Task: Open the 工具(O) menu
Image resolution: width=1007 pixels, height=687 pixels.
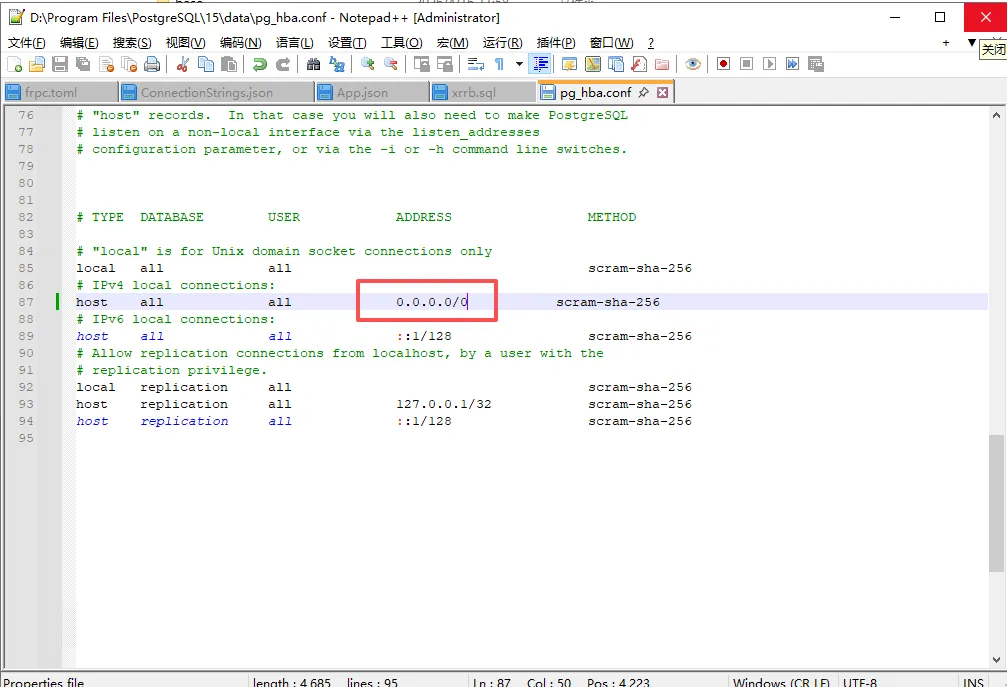Action: pos(401,42)
